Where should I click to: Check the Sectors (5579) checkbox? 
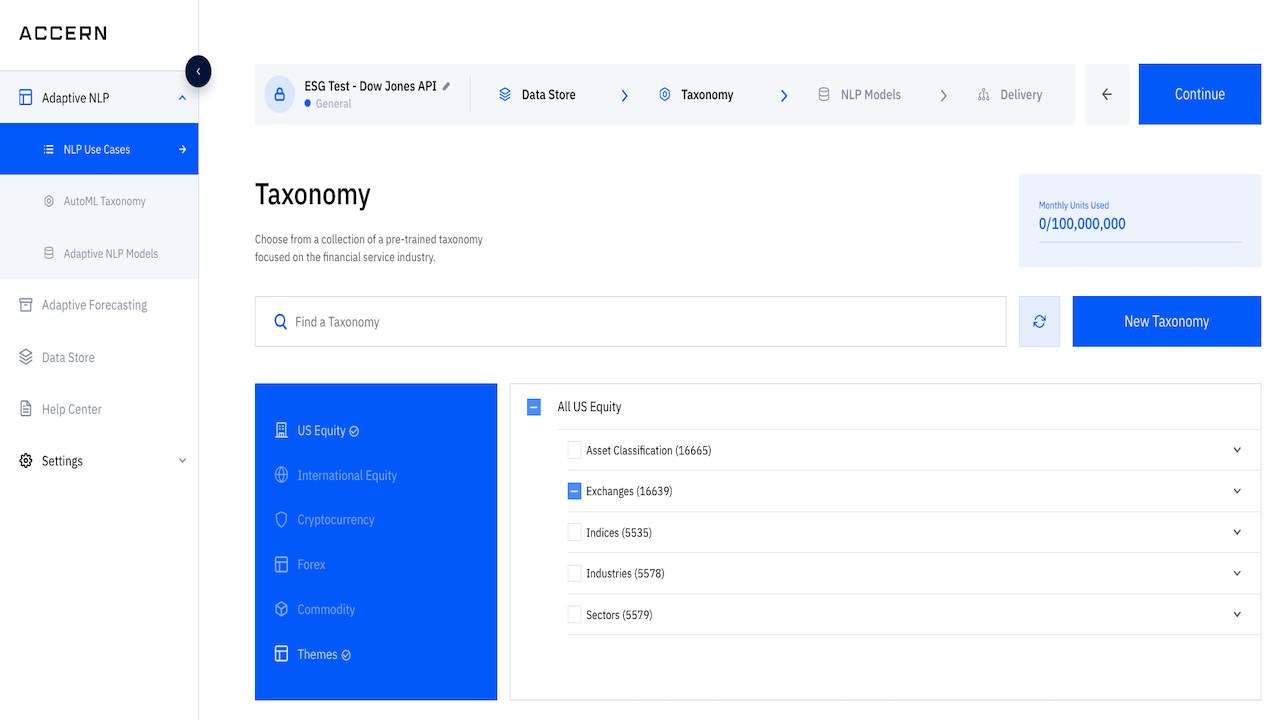tap(574, 614)
